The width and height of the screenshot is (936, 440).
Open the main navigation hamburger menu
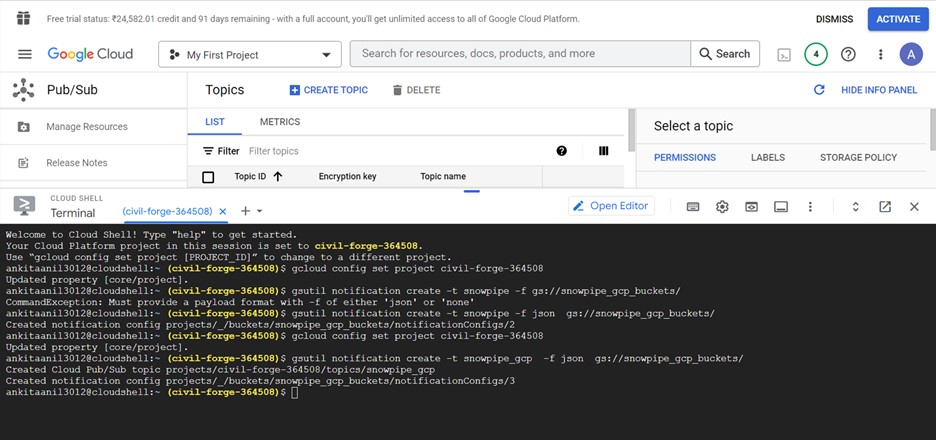[x=25, y=54]
